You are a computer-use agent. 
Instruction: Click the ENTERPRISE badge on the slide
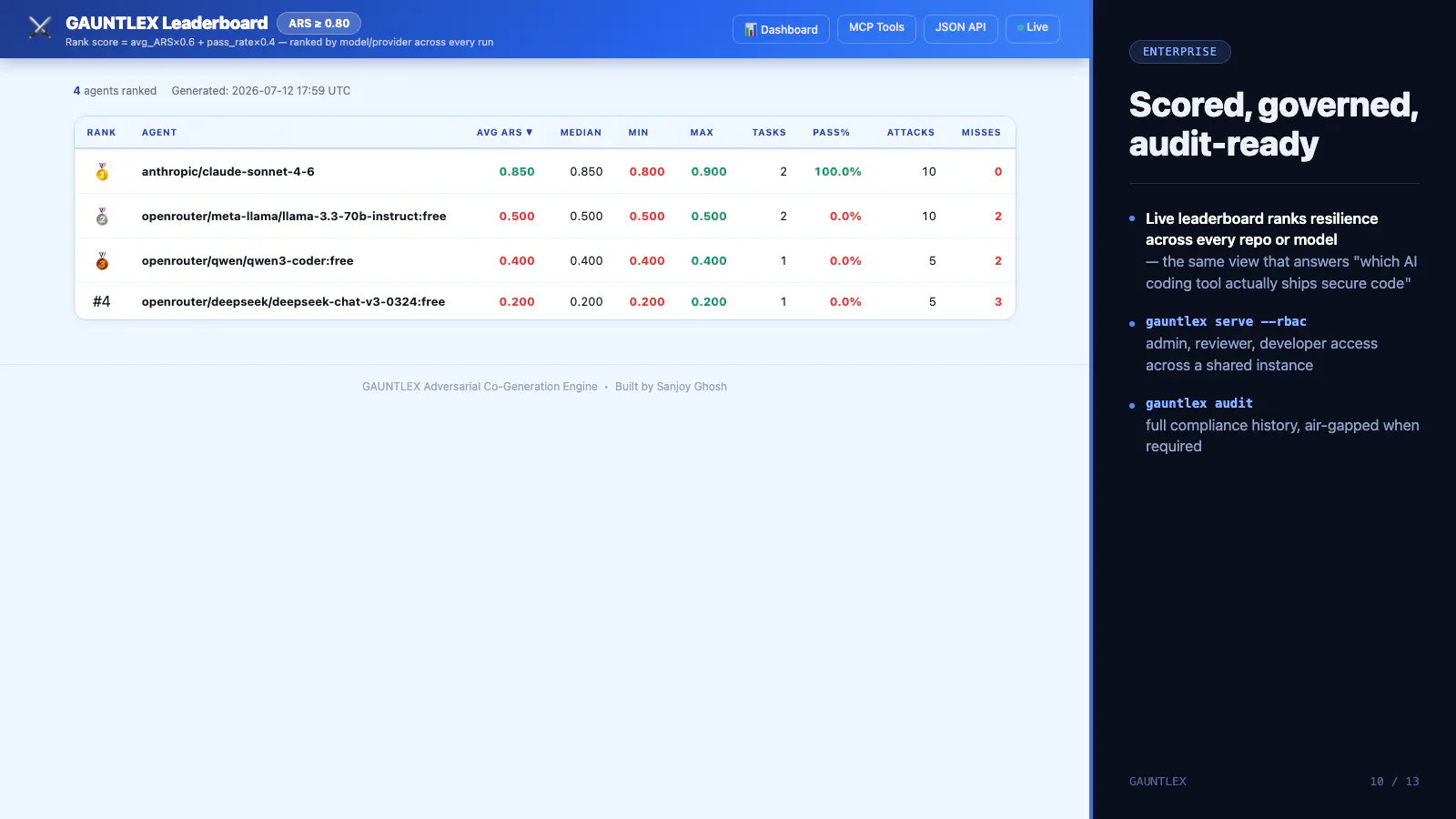[x=1179, y=52]
